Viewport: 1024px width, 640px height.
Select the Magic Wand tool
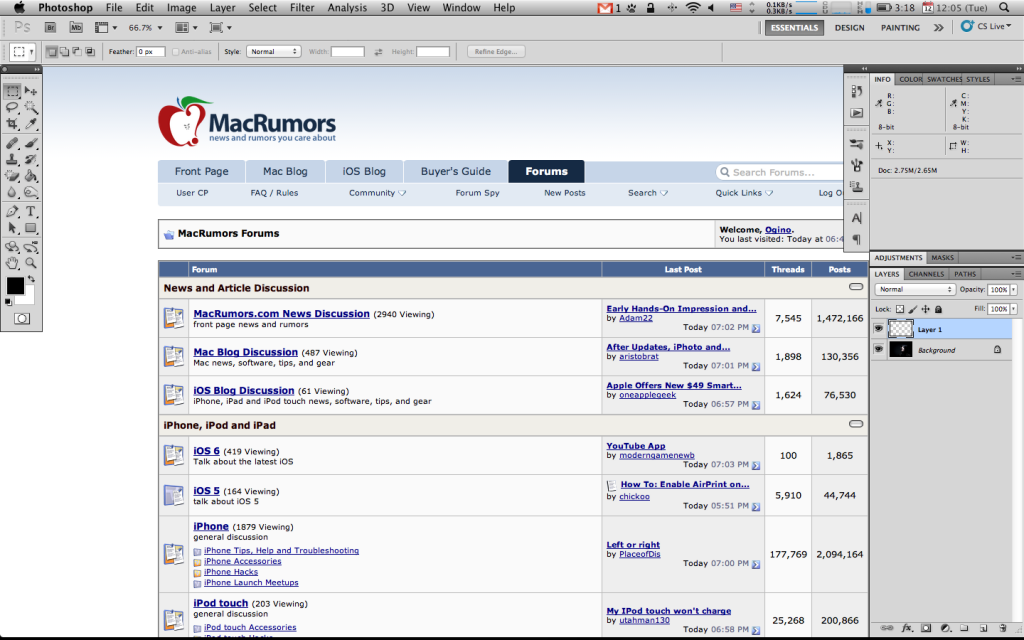click(31, 107)
